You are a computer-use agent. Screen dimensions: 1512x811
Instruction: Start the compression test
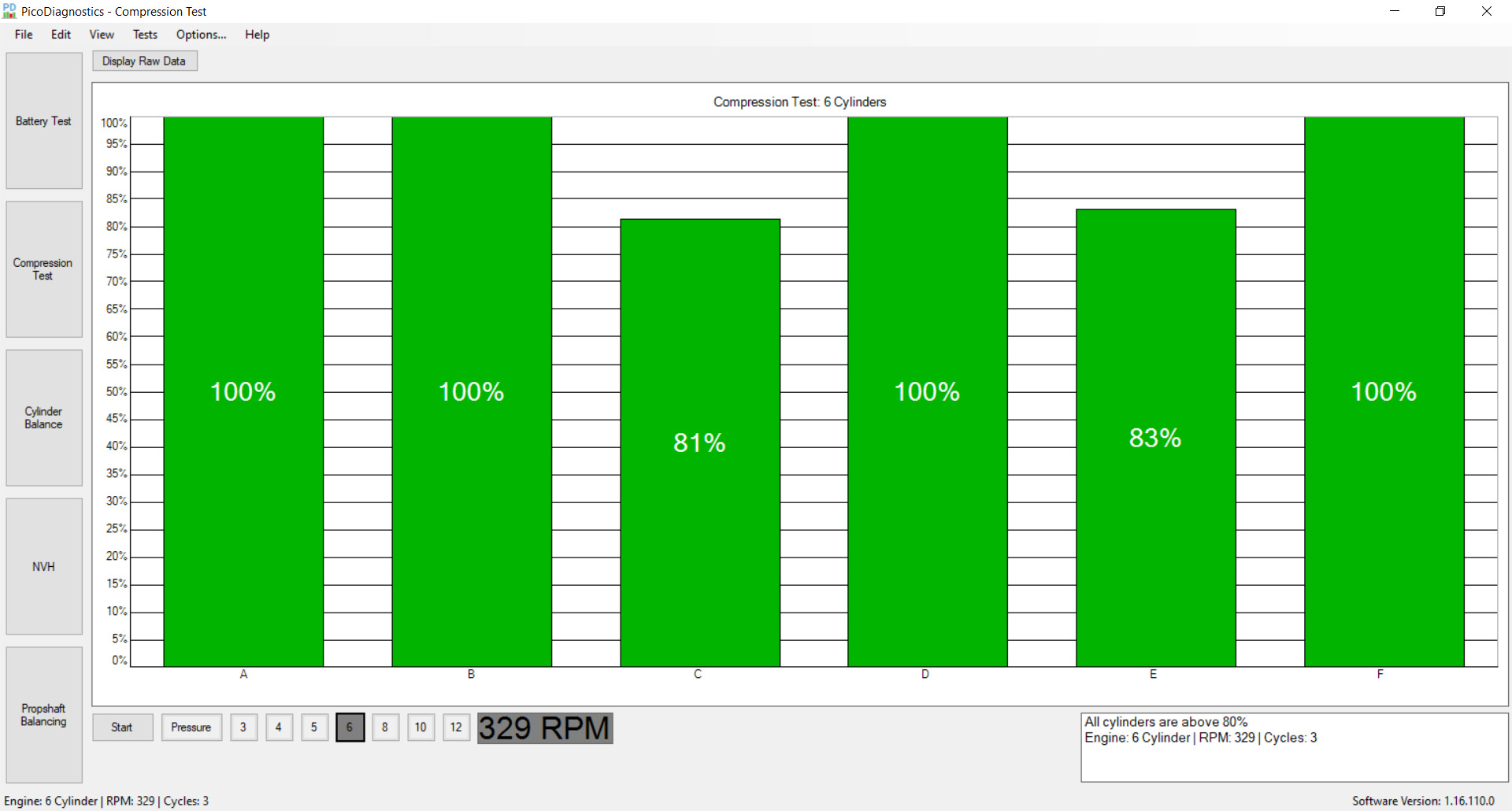pos(122,728)
